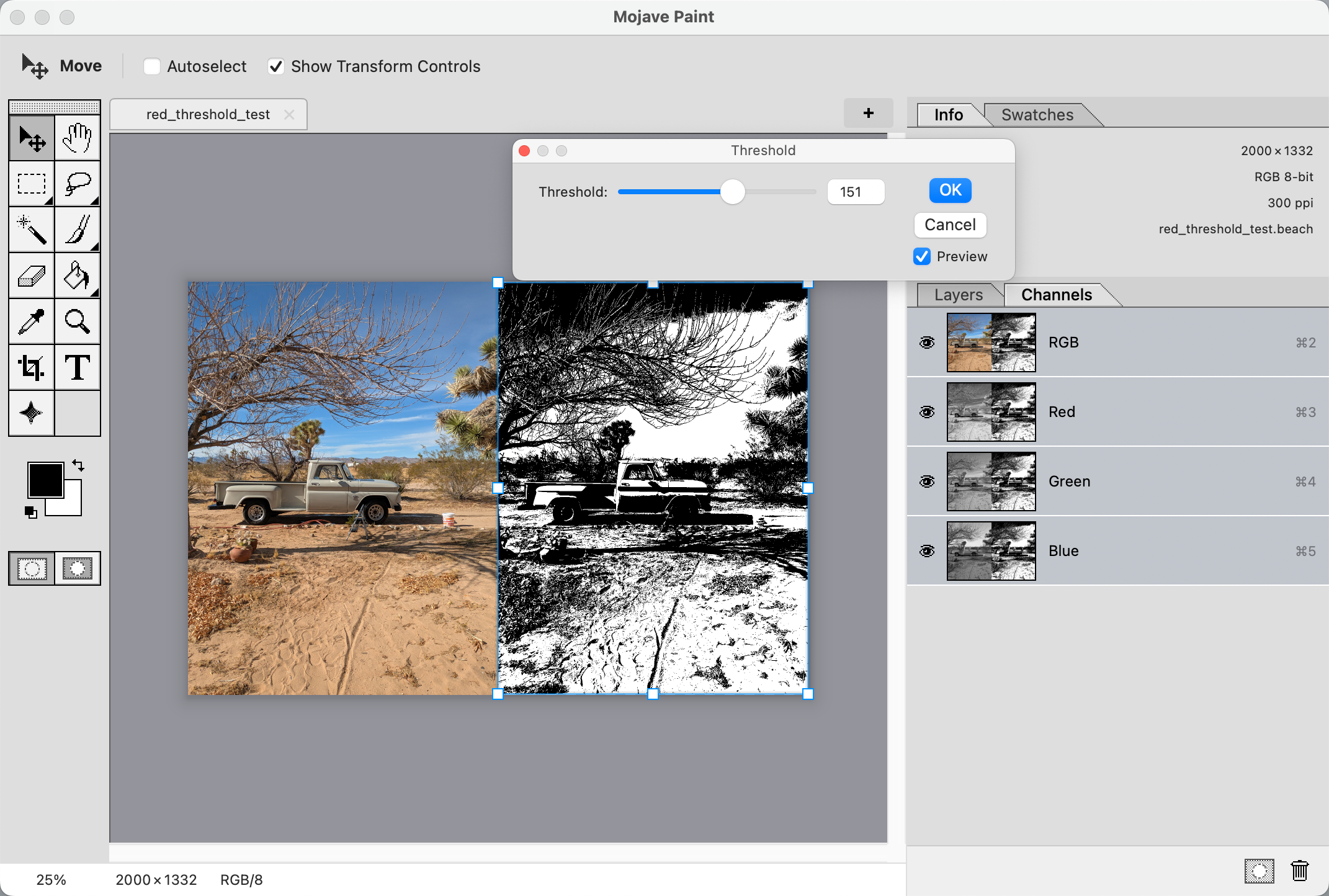The width and height of the screenshot is (1329, 896).
Task: Select the Hand tool
Action: 78,138
